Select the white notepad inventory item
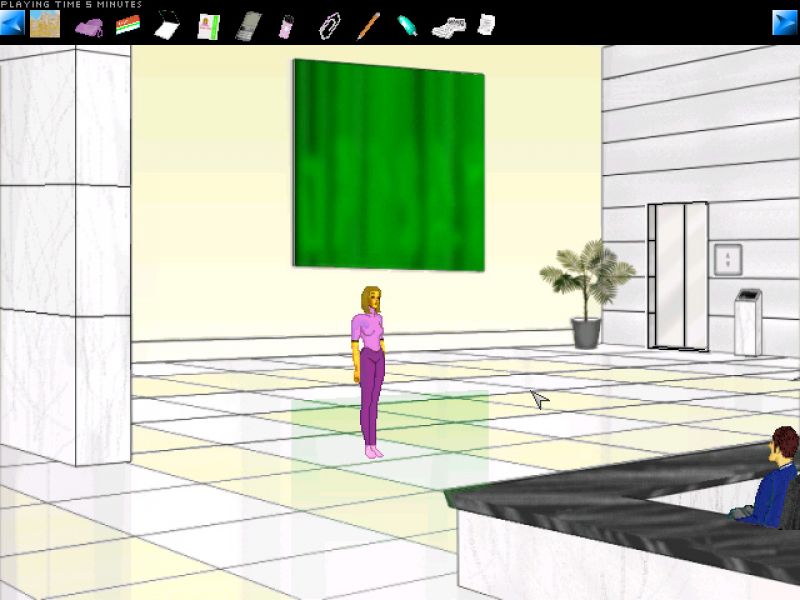 (x=166, y=25)
